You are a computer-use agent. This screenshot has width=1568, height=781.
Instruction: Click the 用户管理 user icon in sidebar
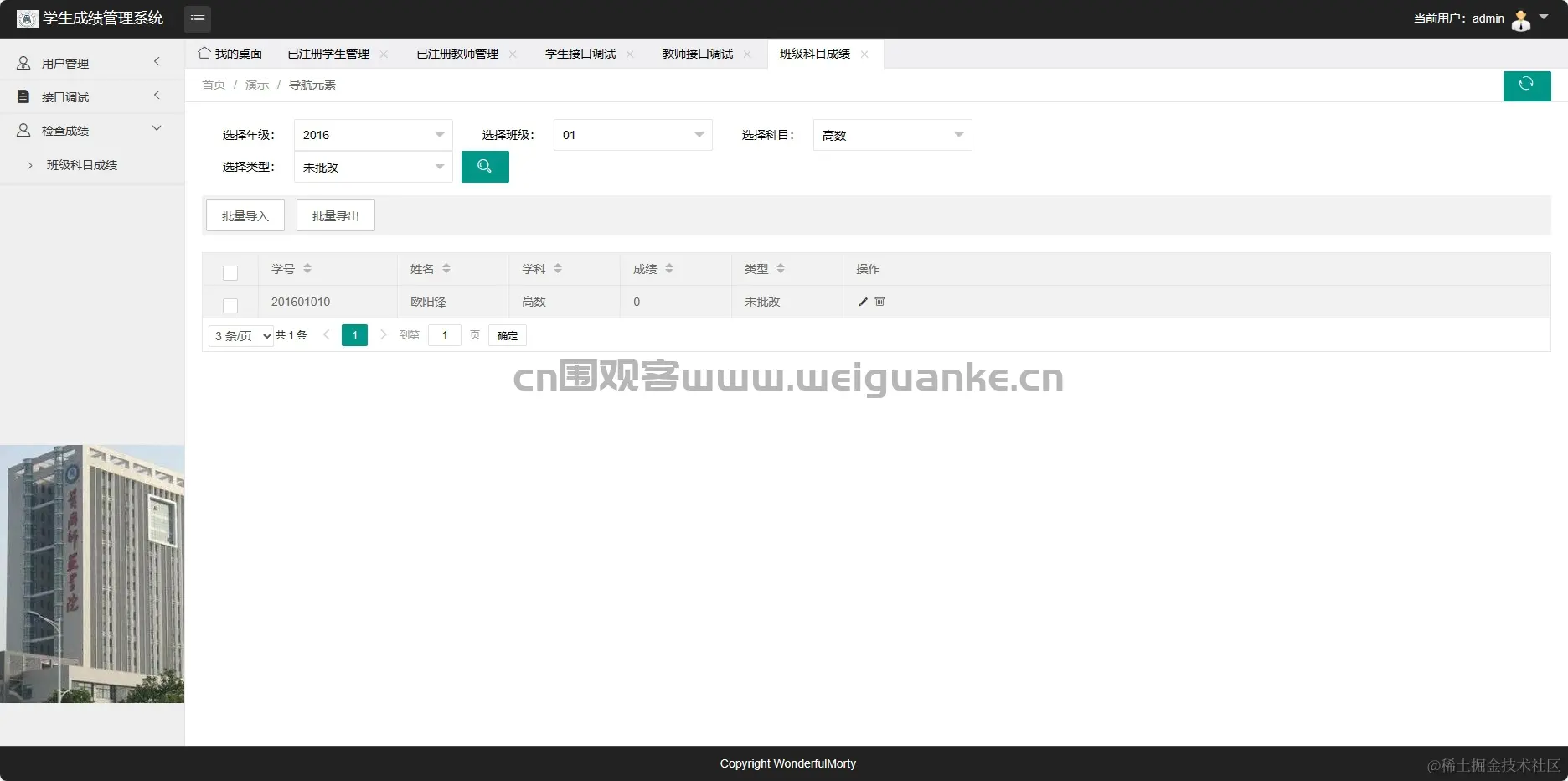pyautogui.click(x=23, y=63)
